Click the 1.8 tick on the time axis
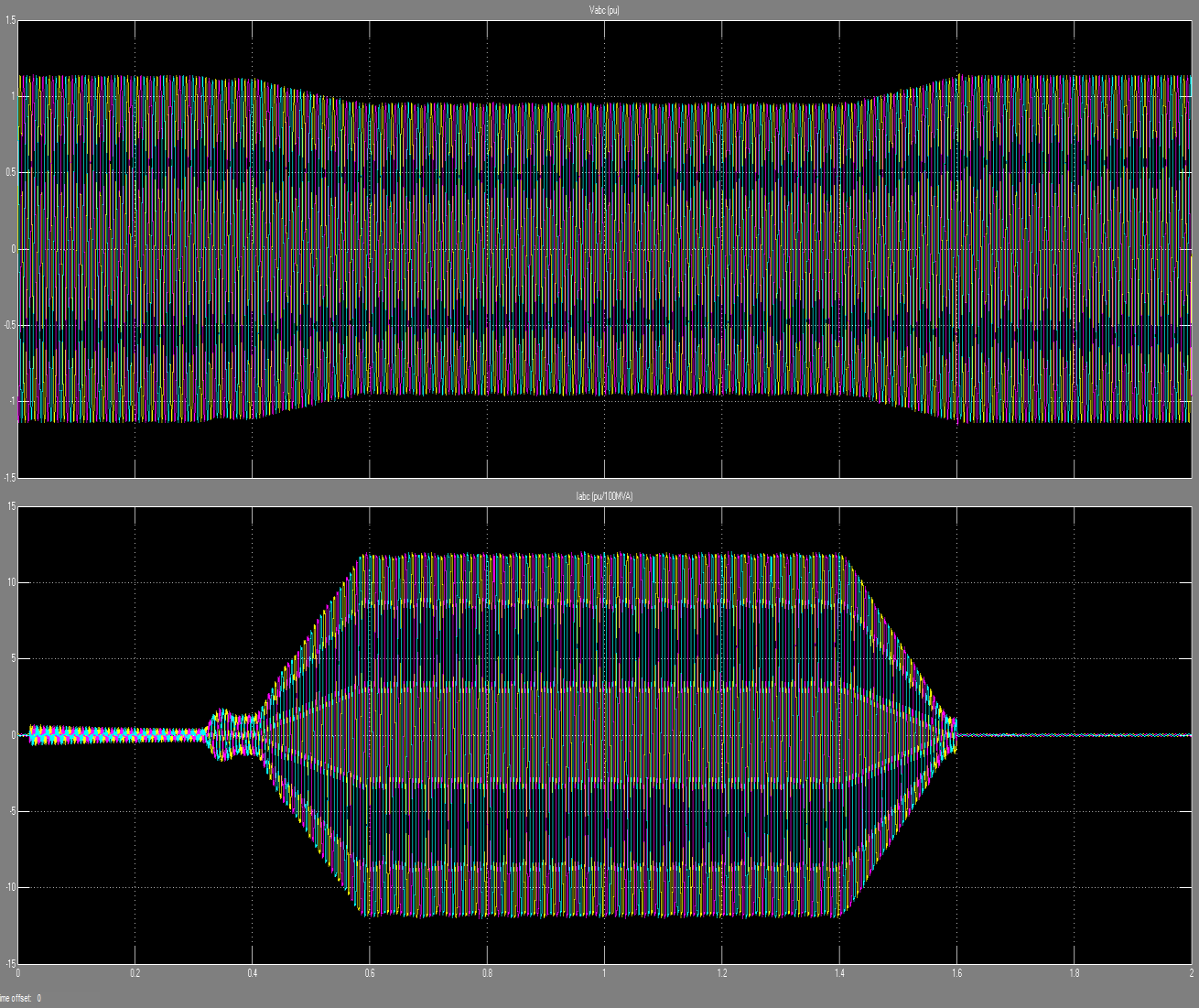This screenshot has height=1008, width=1199. click(1075, 973)
